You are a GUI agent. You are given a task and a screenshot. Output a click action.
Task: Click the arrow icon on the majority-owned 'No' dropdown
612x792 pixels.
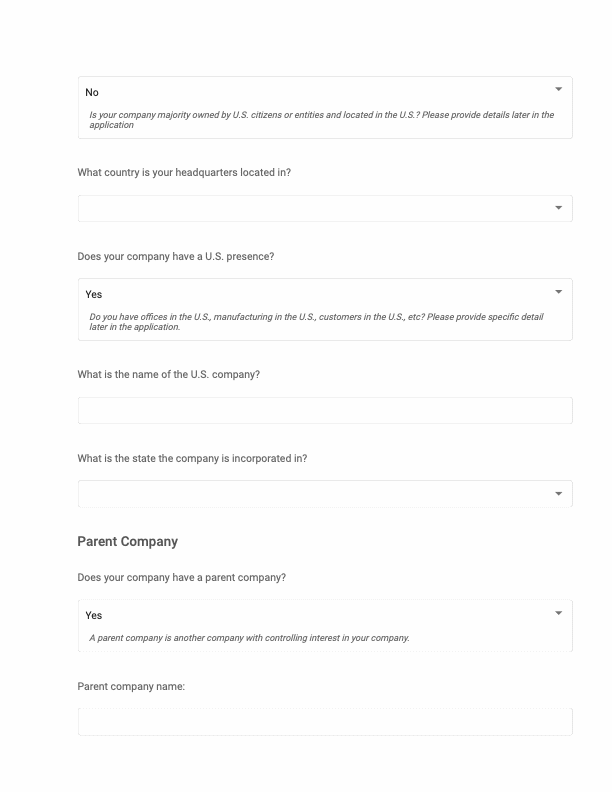coord(558,90)
